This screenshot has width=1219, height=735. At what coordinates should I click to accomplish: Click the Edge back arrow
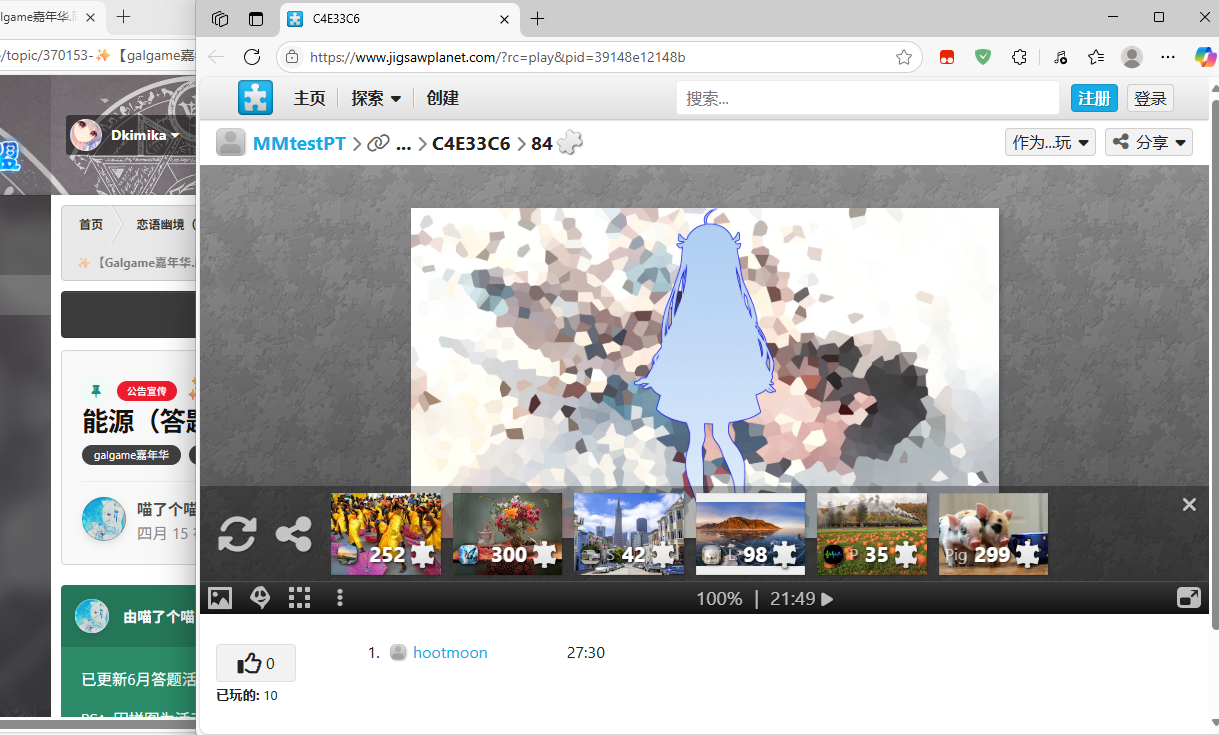(216, 57)
